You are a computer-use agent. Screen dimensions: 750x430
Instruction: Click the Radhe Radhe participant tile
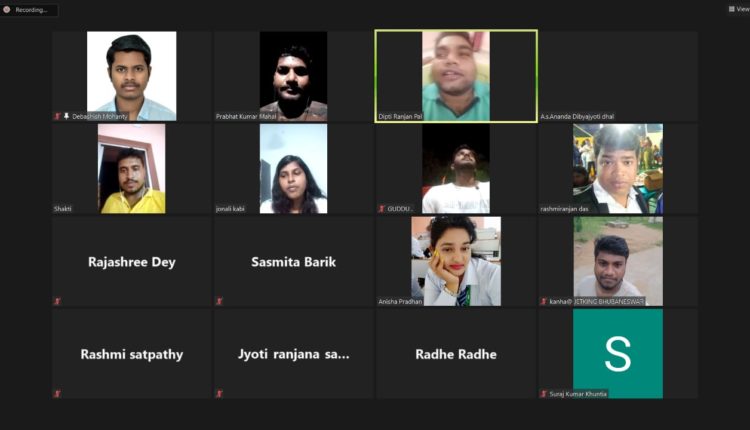pyautogui.click(x=456, y=353)
